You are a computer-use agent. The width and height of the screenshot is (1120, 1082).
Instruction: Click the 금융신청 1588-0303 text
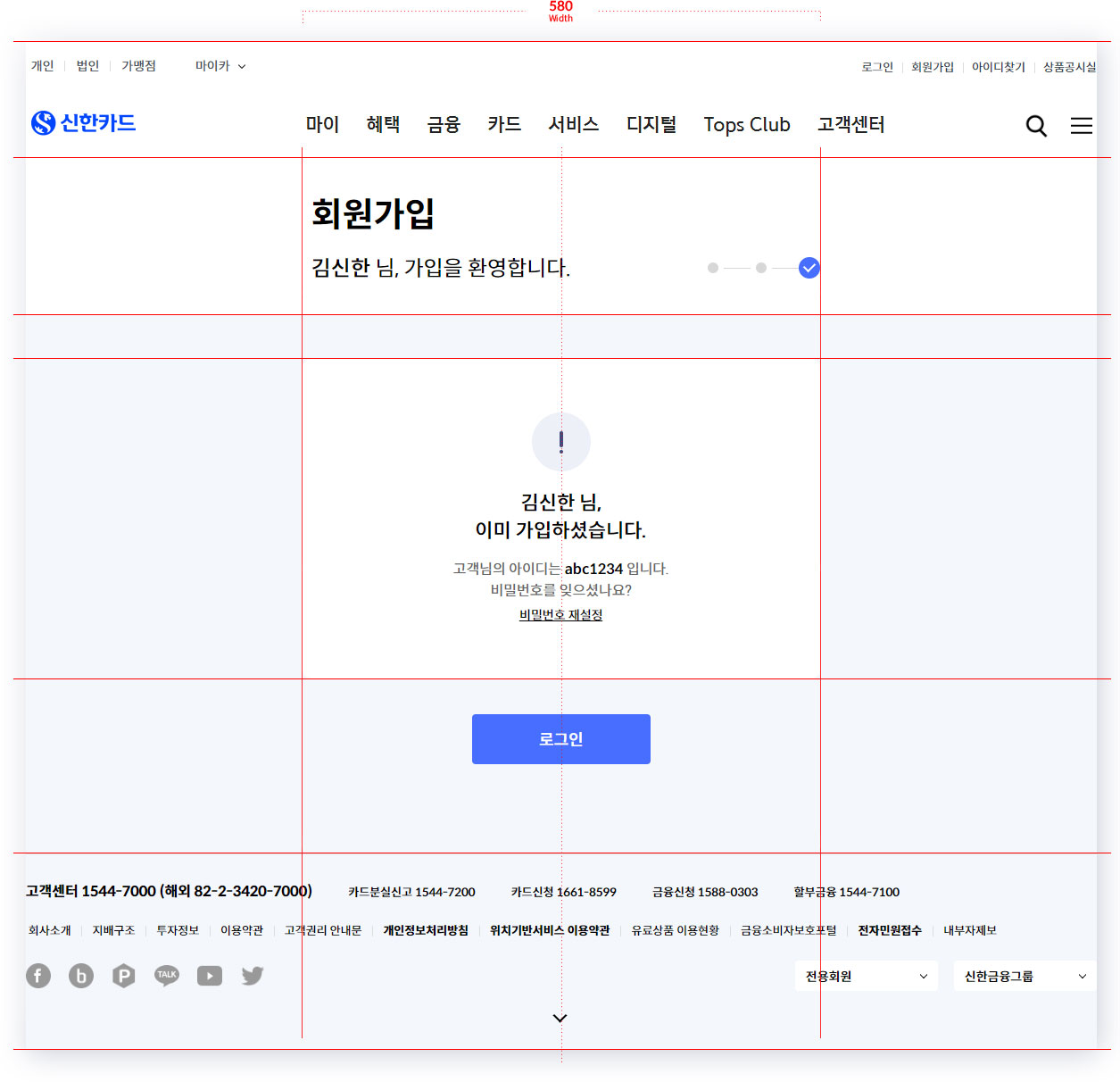[705, 892]
